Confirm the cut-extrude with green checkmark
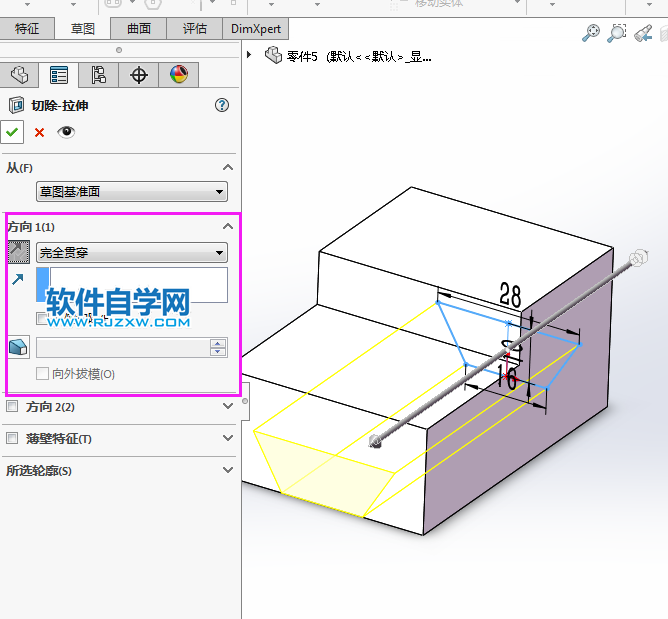668x619 pixels. 13,132
